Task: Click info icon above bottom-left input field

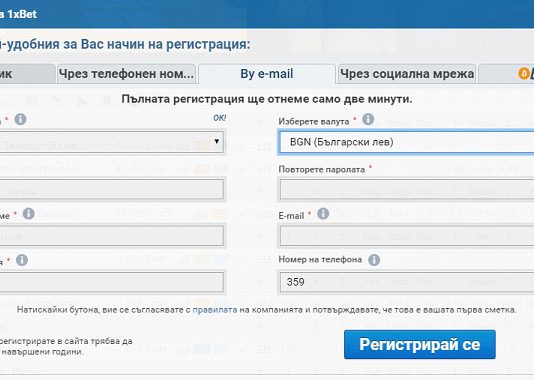Action: tap(22, 260)
